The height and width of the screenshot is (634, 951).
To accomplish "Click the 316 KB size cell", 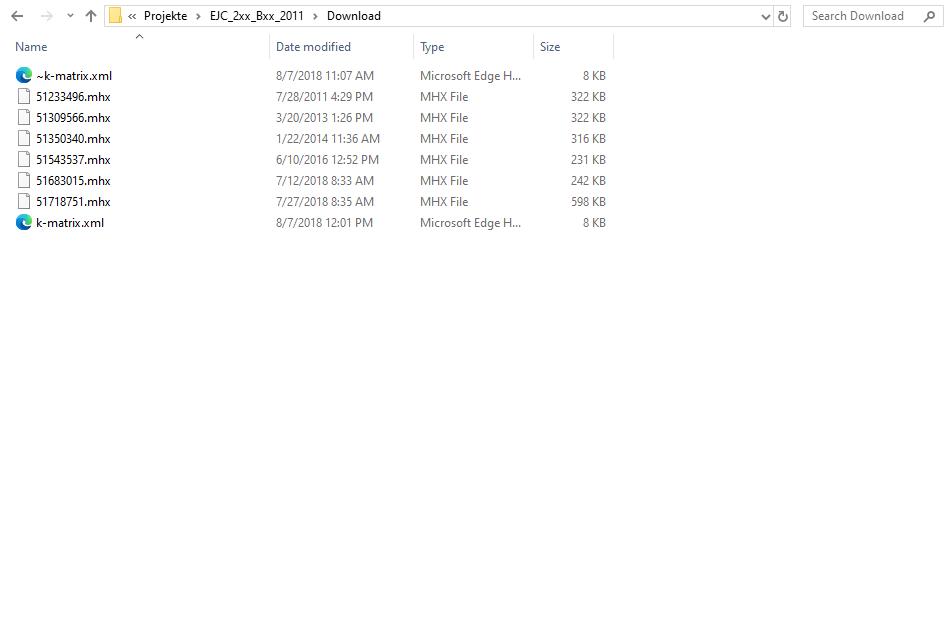I will [588, 139].
